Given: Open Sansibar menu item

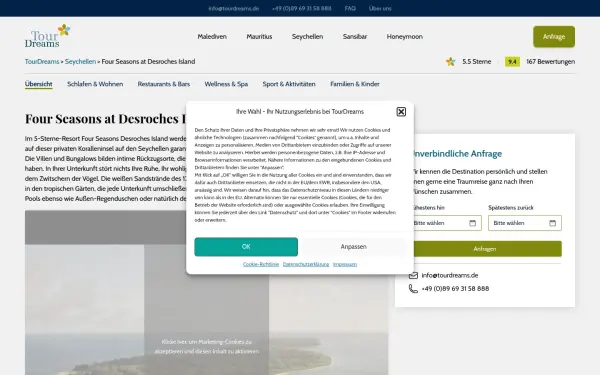Looking at the screenshot, I should [x=355, y=37].
